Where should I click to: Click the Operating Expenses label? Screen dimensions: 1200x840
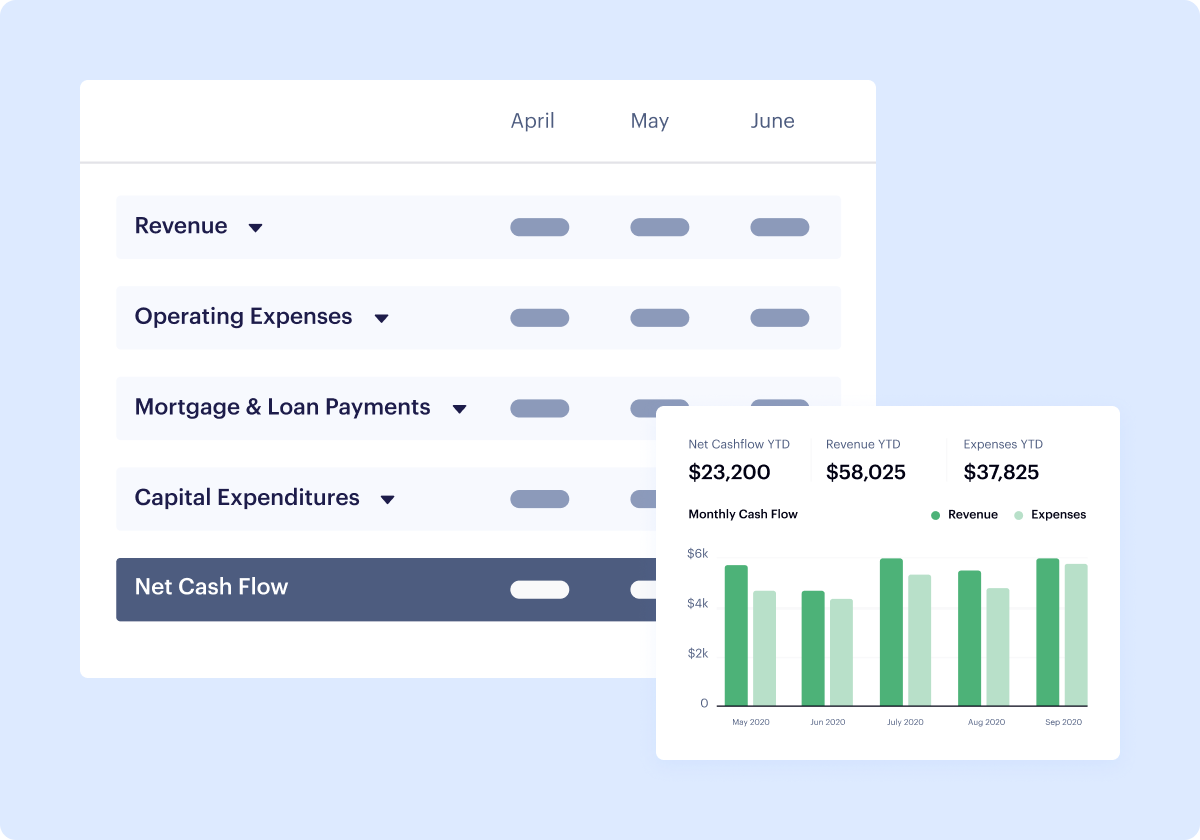coord(244,317)
